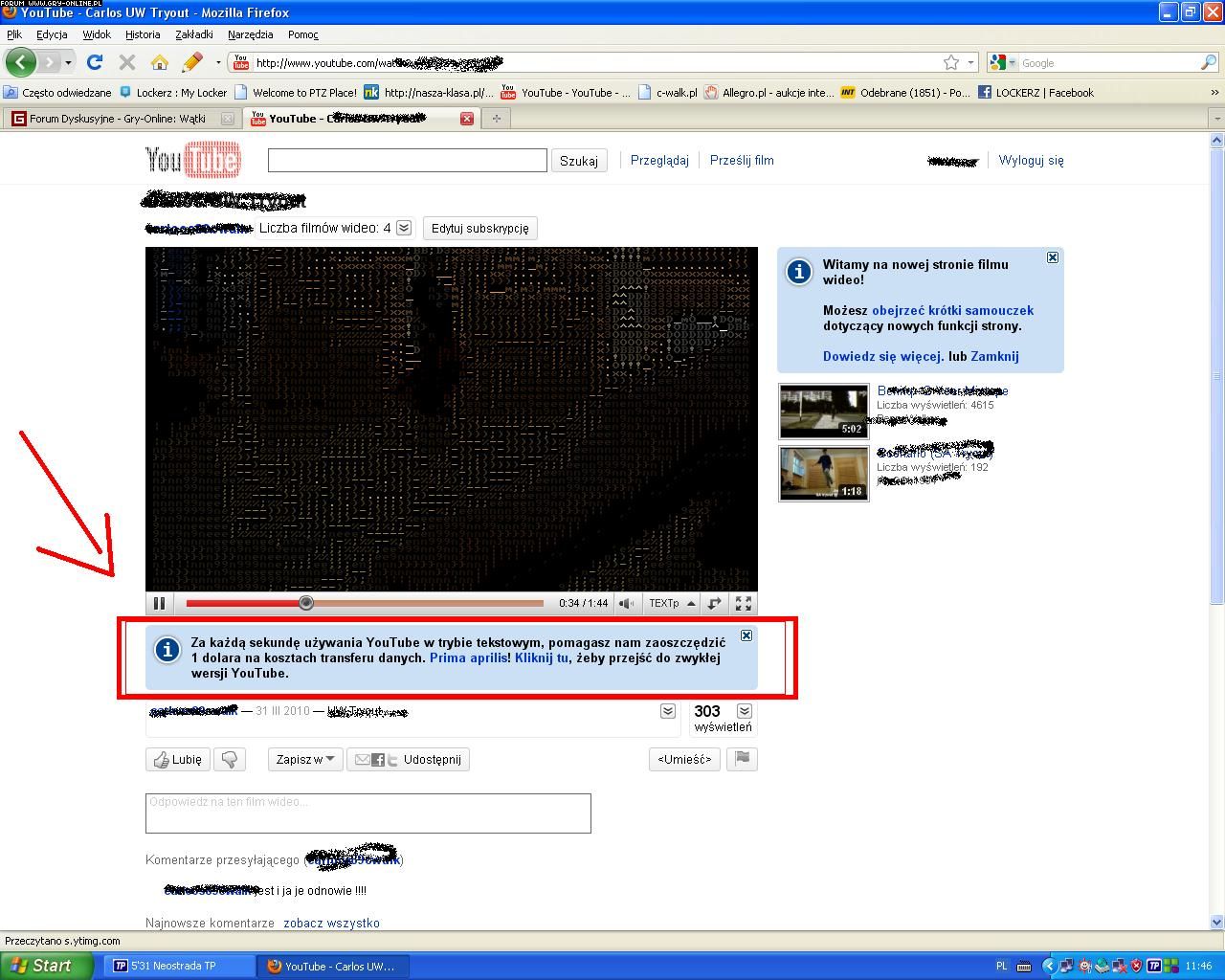This screenshot has width=1225, height=980.
Task: Toggle the video player size icon
Action: pyautogui.click(x=714, y=603)
